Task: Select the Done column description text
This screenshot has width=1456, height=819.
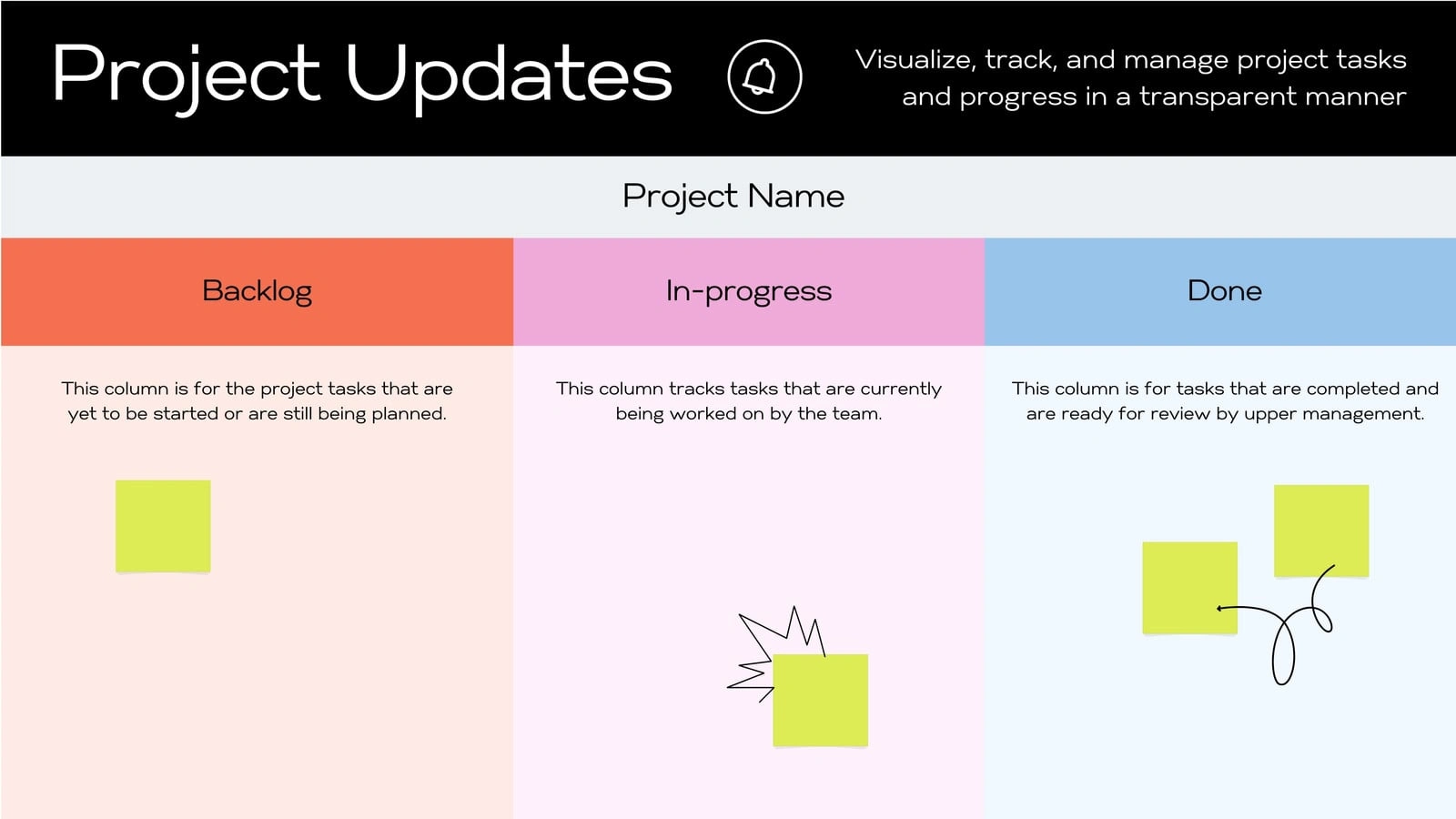Action: (1225, 400)
